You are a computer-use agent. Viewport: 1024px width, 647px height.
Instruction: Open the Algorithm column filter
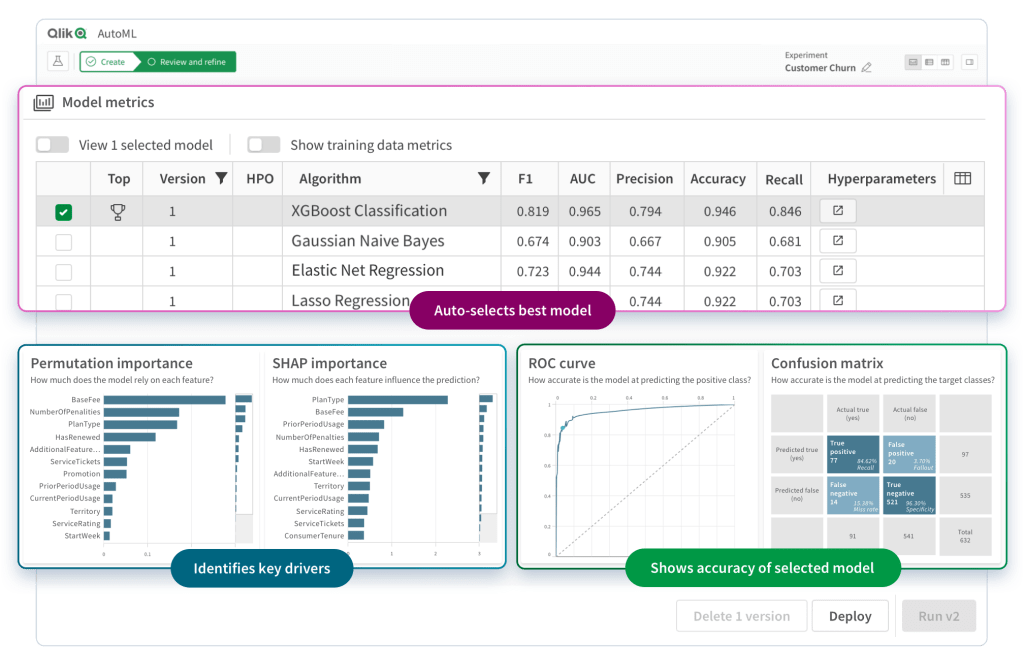point(484,179)
